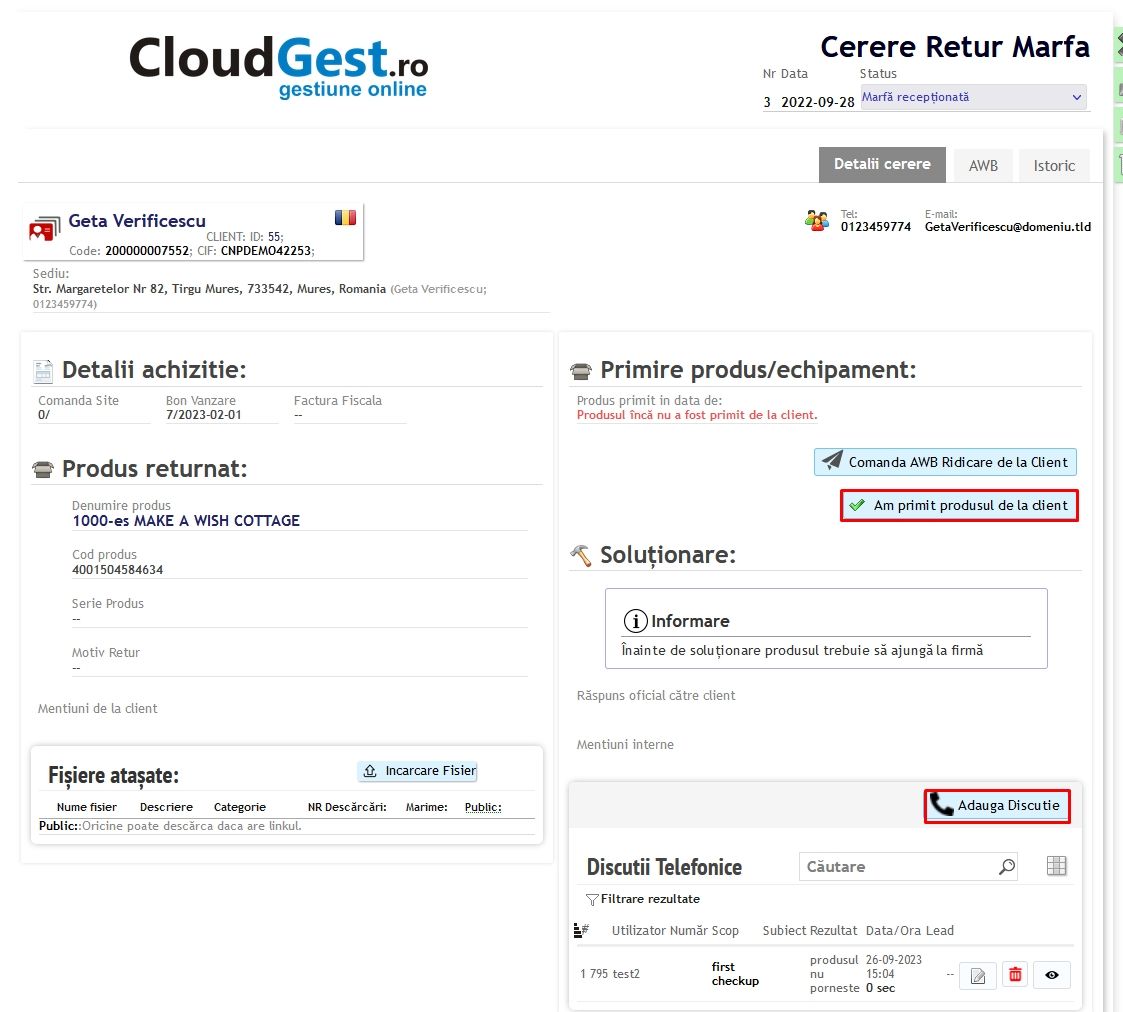The height and width of the screenshot is (1012, 1123).
Task: Click the Utilizator column header
Action: click(639, 930)
